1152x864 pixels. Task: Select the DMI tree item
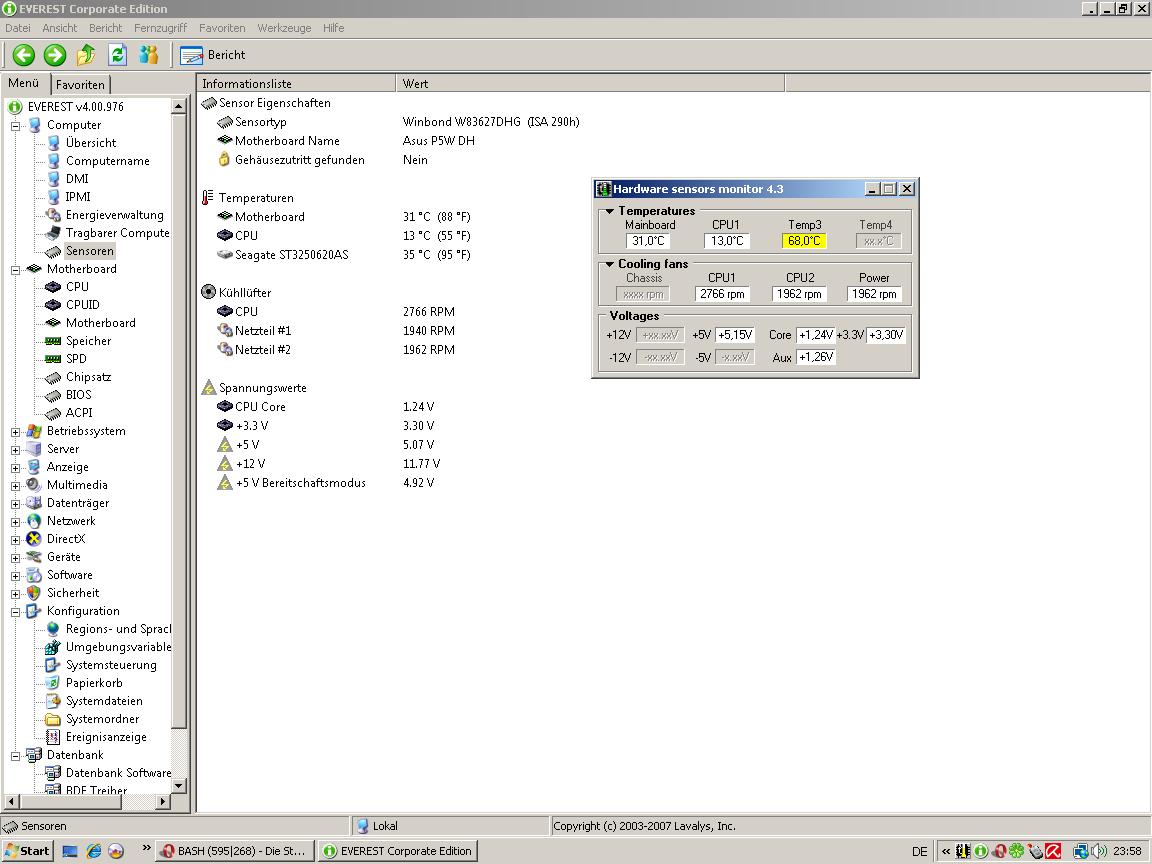77,179
